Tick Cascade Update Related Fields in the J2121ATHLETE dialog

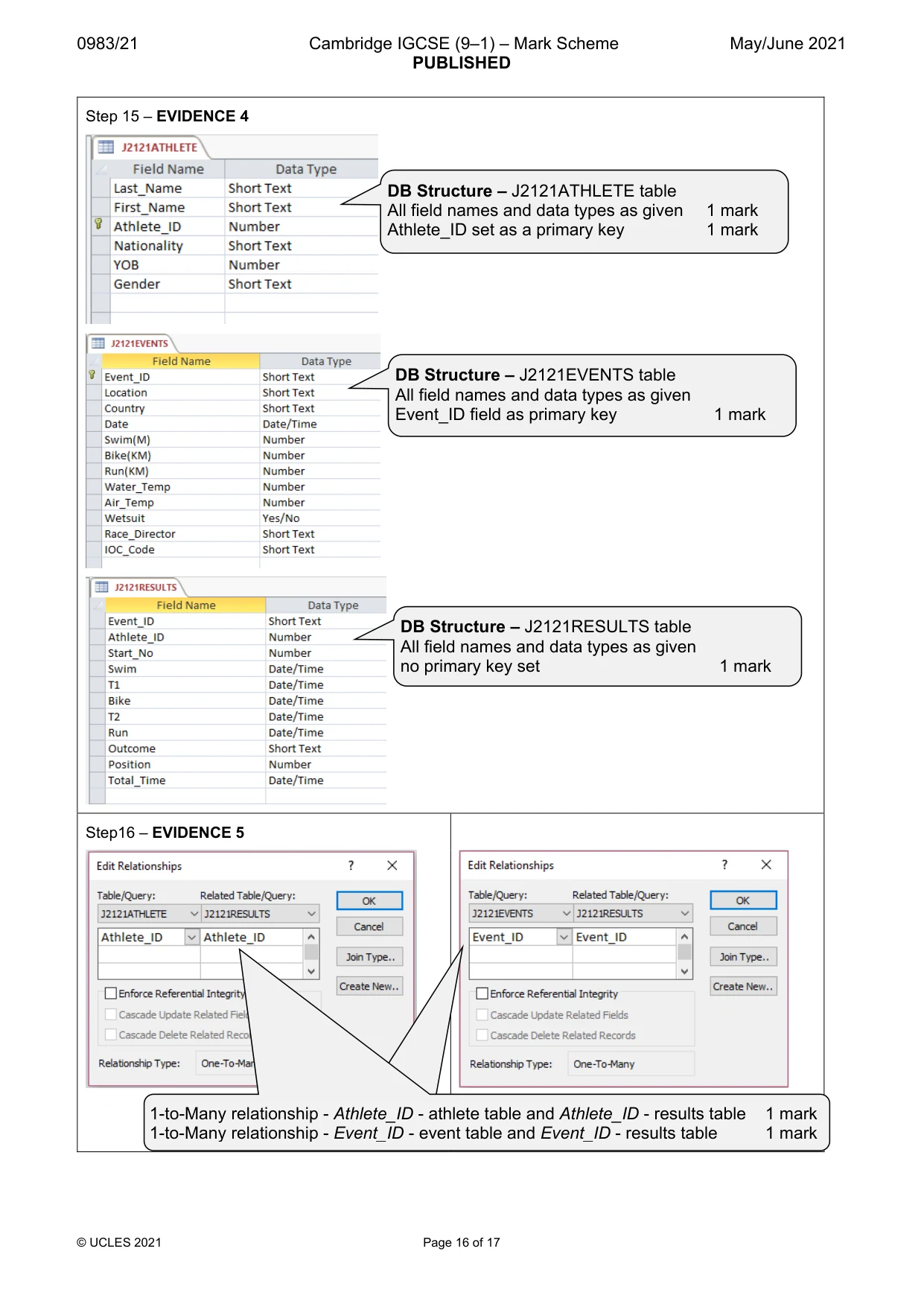pos(111,1014)
